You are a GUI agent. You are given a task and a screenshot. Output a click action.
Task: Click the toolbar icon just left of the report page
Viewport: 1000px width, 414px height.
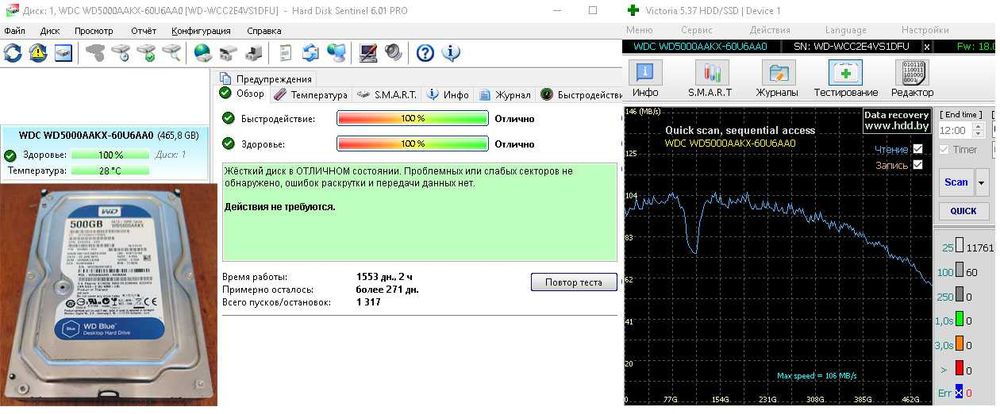(253, 53)
